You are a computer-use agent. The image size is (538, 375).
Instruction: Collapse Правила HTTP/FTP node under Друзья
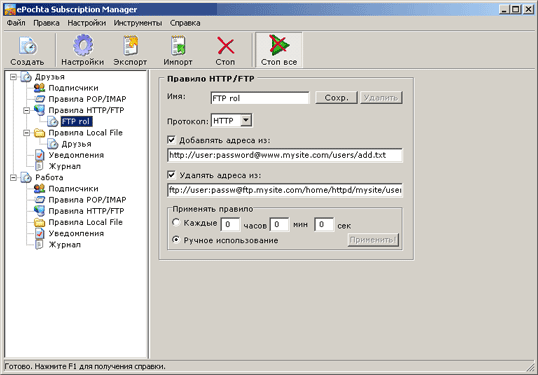[x=26, y=110]
